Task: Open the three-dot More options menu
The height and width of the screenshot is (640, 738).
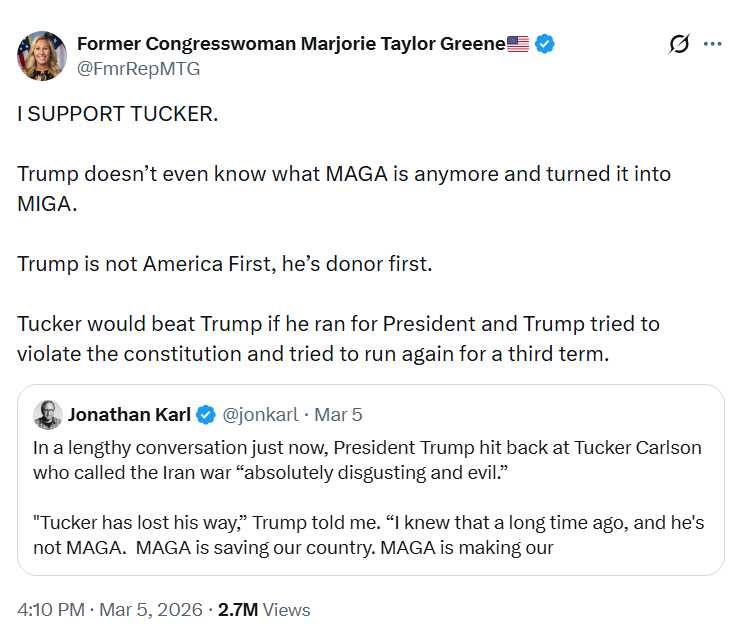Action: 712,44
